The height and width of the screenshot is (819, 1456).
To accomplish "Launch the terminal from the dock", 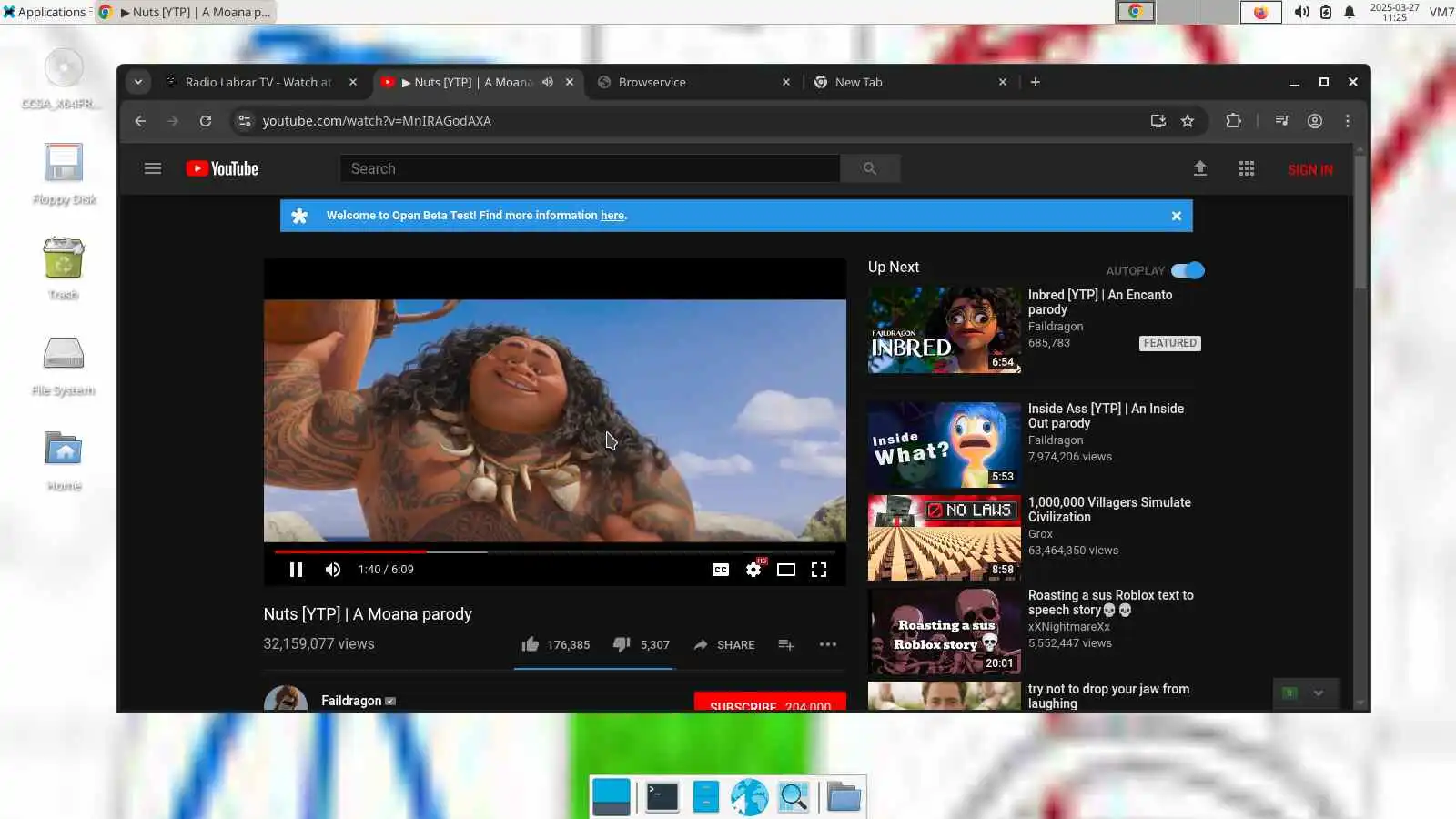I will (662, 797).
